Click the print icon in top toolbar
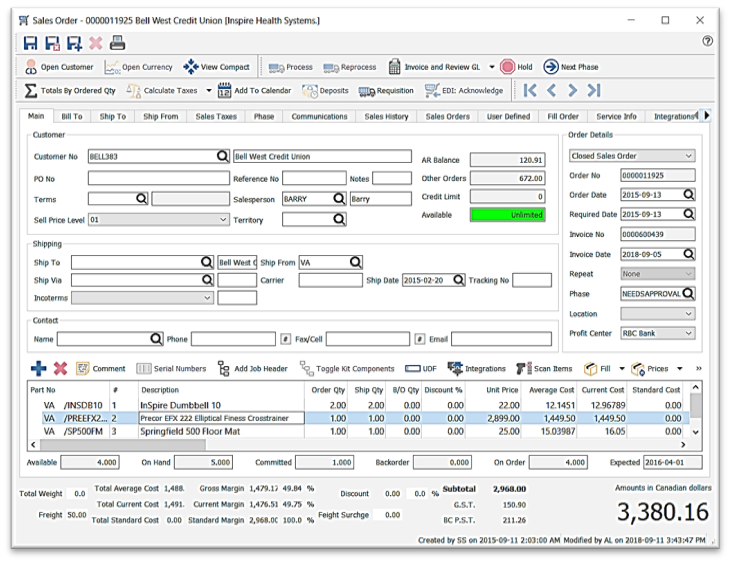This screenshot has width=731, height=563. point(117,42)
